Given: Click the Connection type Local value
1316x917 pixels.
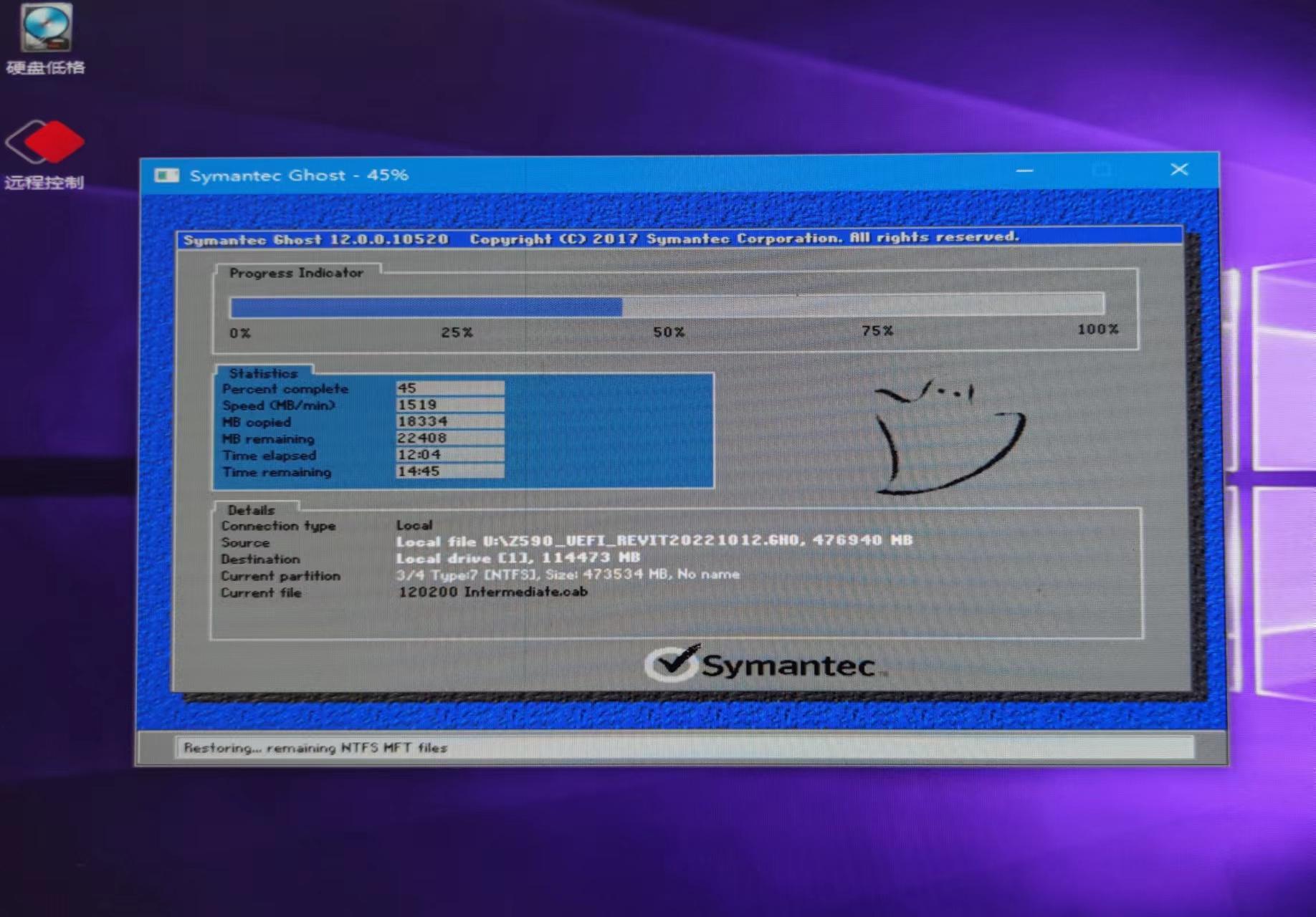Looking at the screenshot, I should [x=414, y=524].
